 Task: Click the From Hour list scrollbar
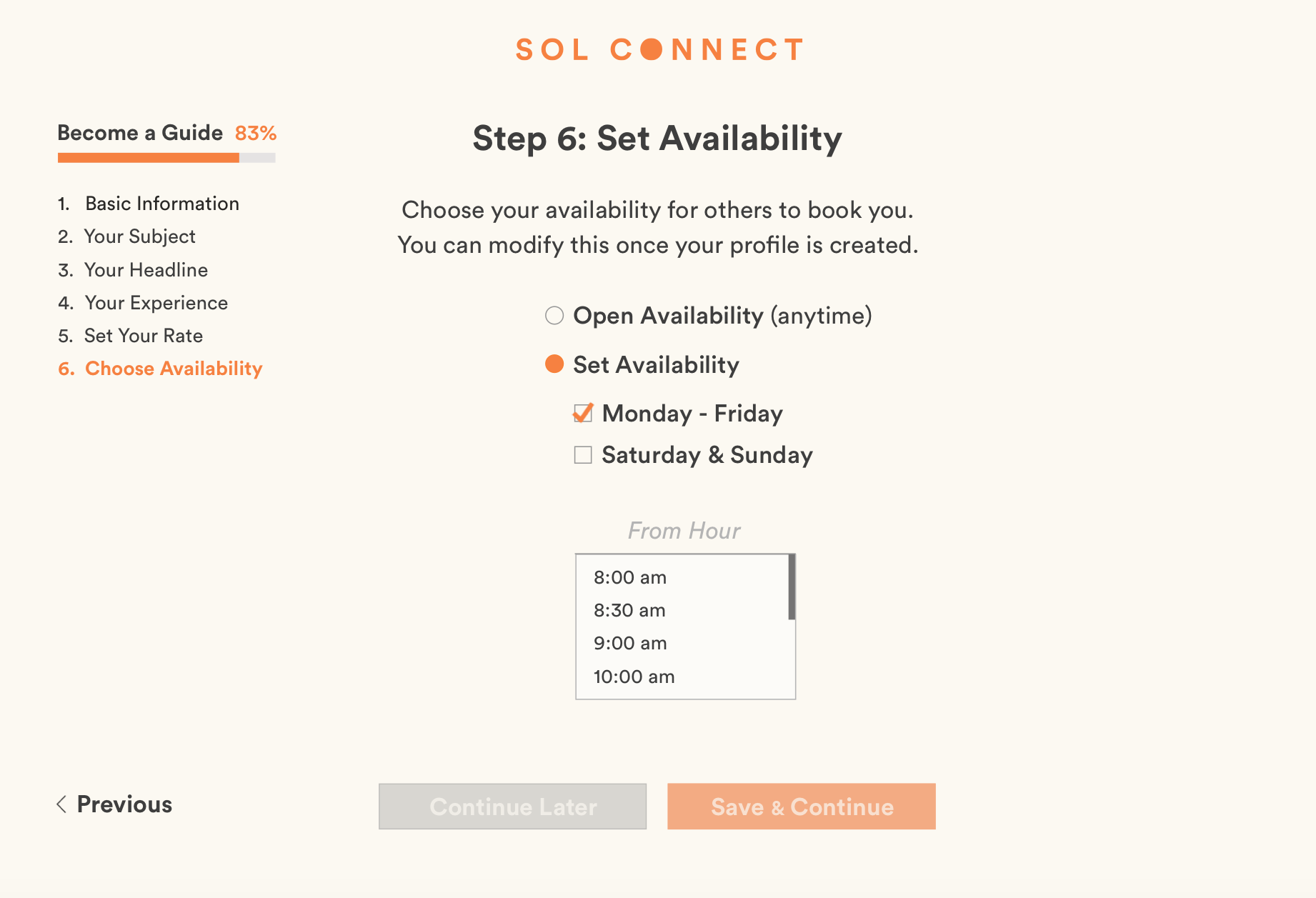point(792,587)
